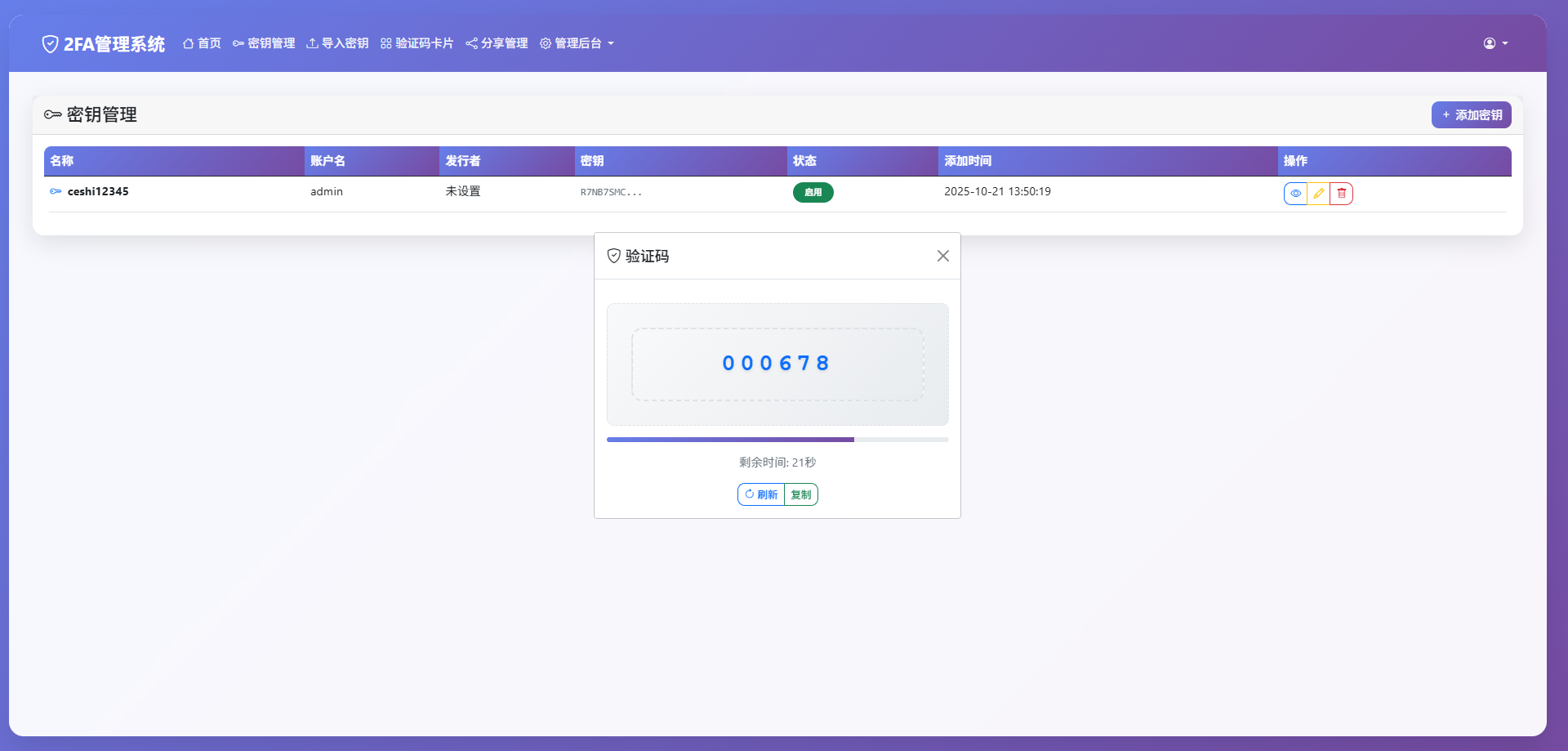Click the 添加密钥 button
This screenshot has height=751, width=1568.
coord(1471,114)
